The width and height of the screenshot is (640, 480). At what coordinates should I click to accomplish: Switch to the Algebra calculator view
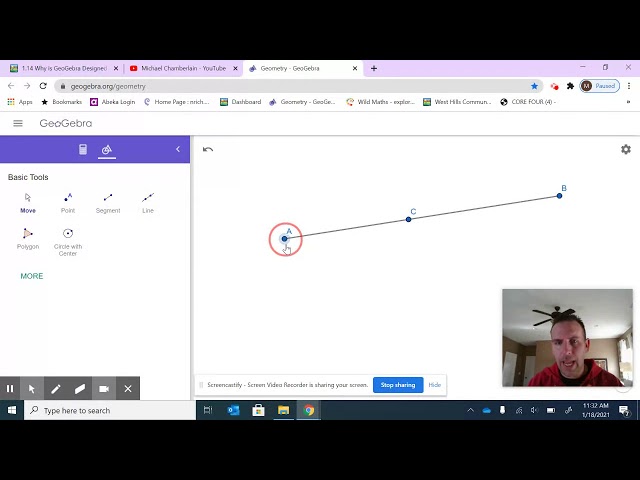[x=83, y=149]
